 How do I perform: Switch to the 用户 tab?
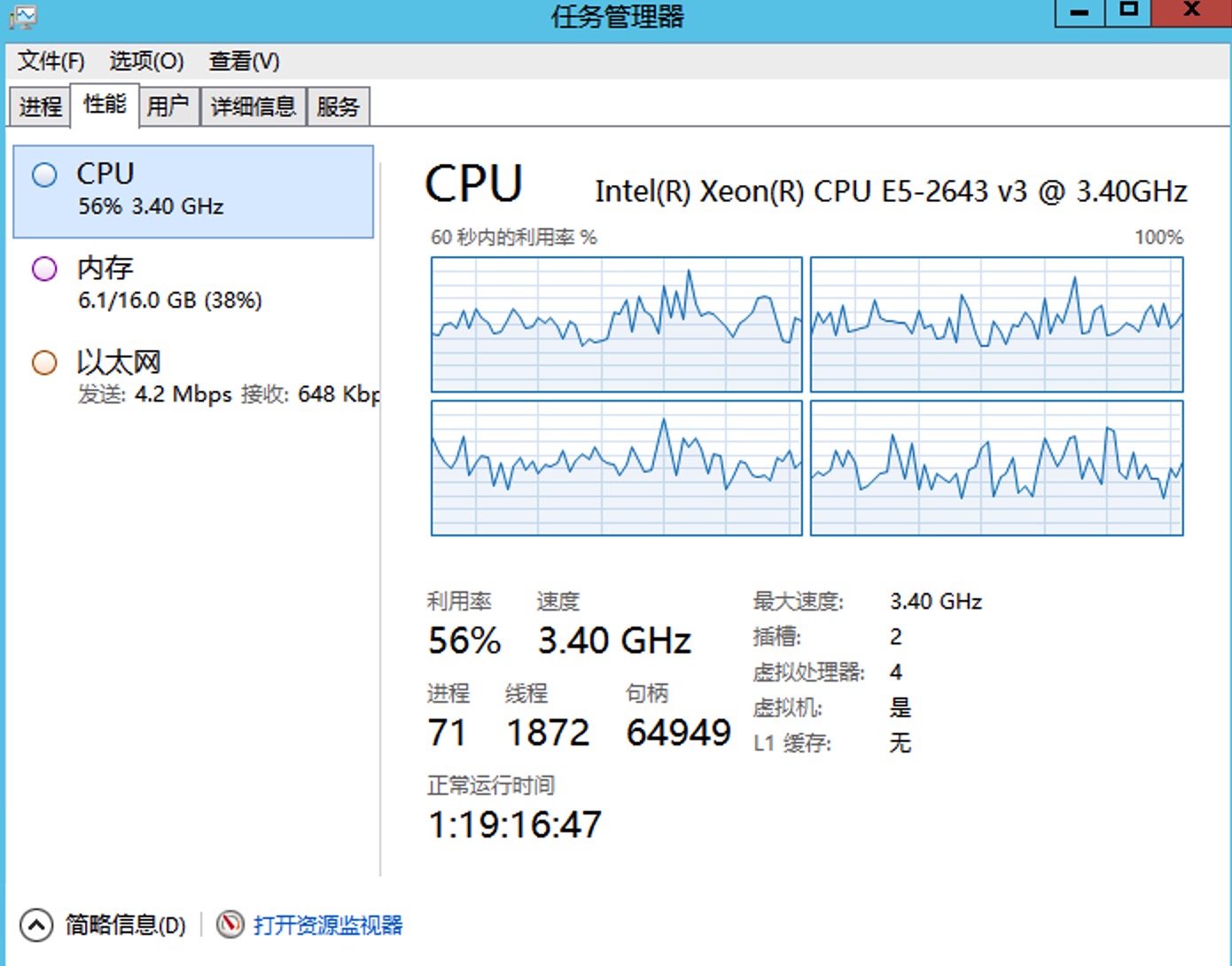pos(168,107)
